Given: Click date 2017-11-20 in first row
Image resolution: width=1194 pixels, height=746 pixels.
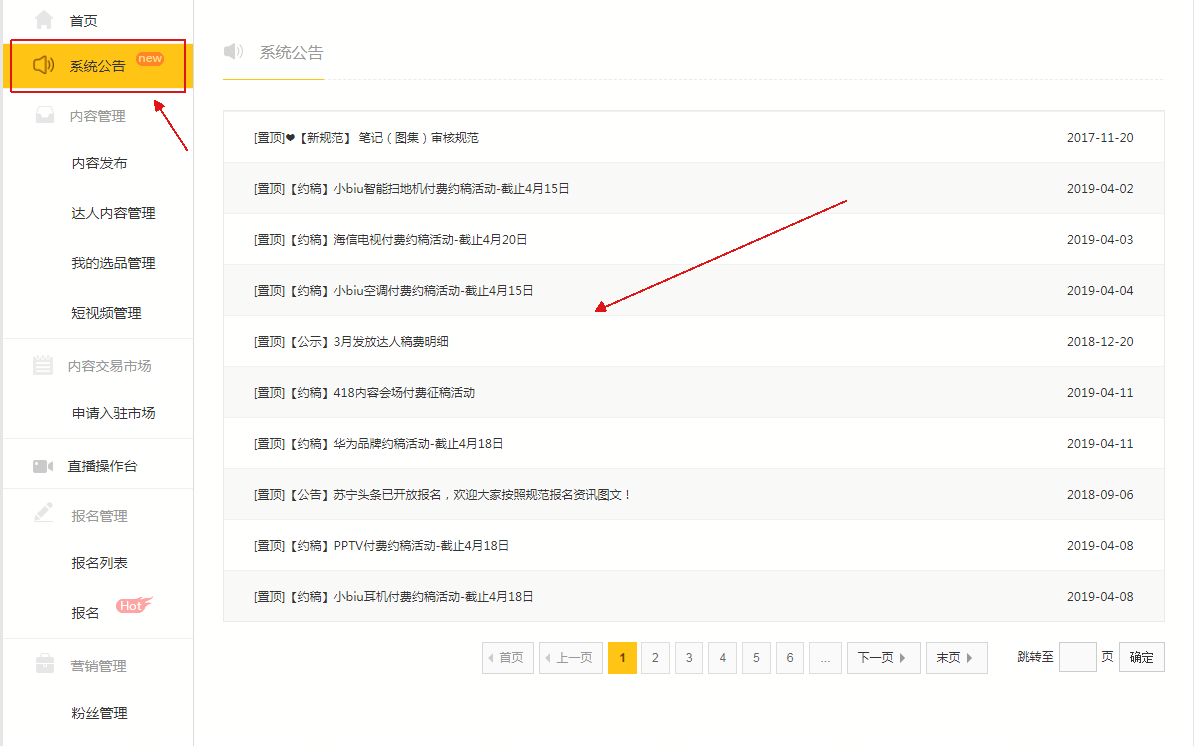Looking at the screenshot, I should click(x=1100, y=138).
